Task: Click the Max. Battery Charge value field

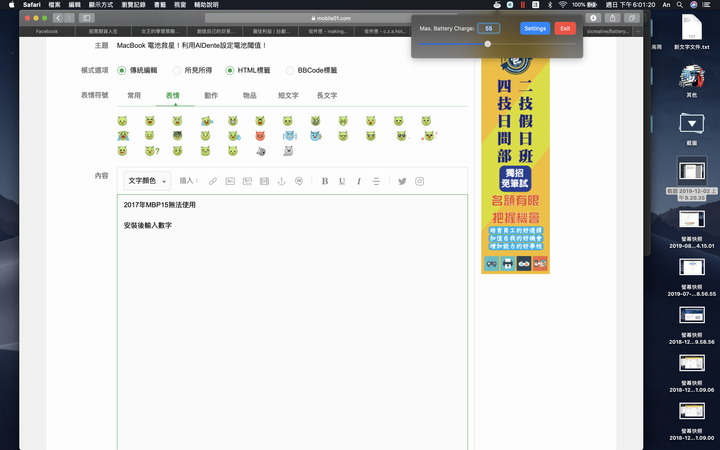Action: [x=489, y=28]
